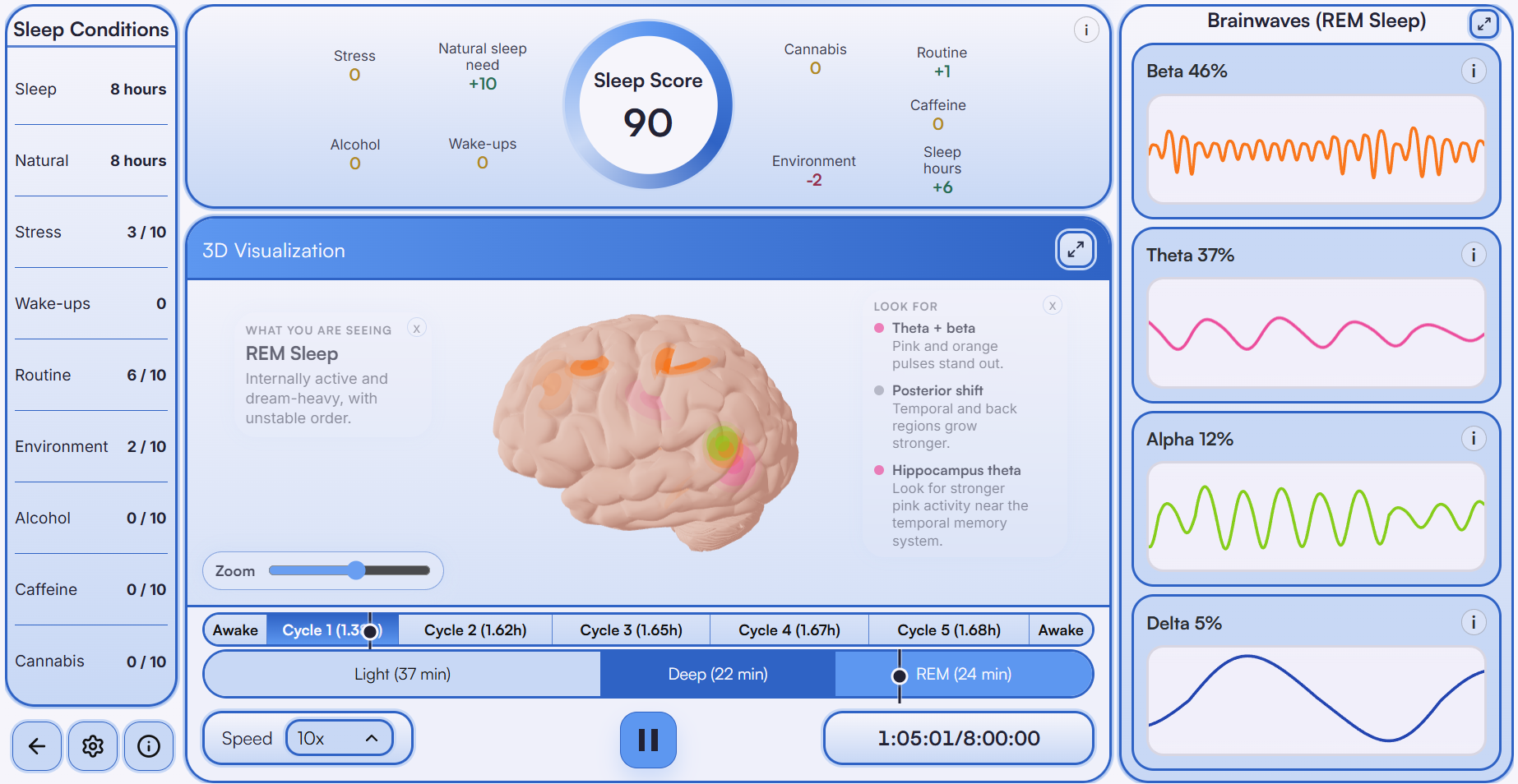Click the Environment 2 / 10 row
Image resolution: width=1518 pixels, height=784 pixels.
(90, 446)
